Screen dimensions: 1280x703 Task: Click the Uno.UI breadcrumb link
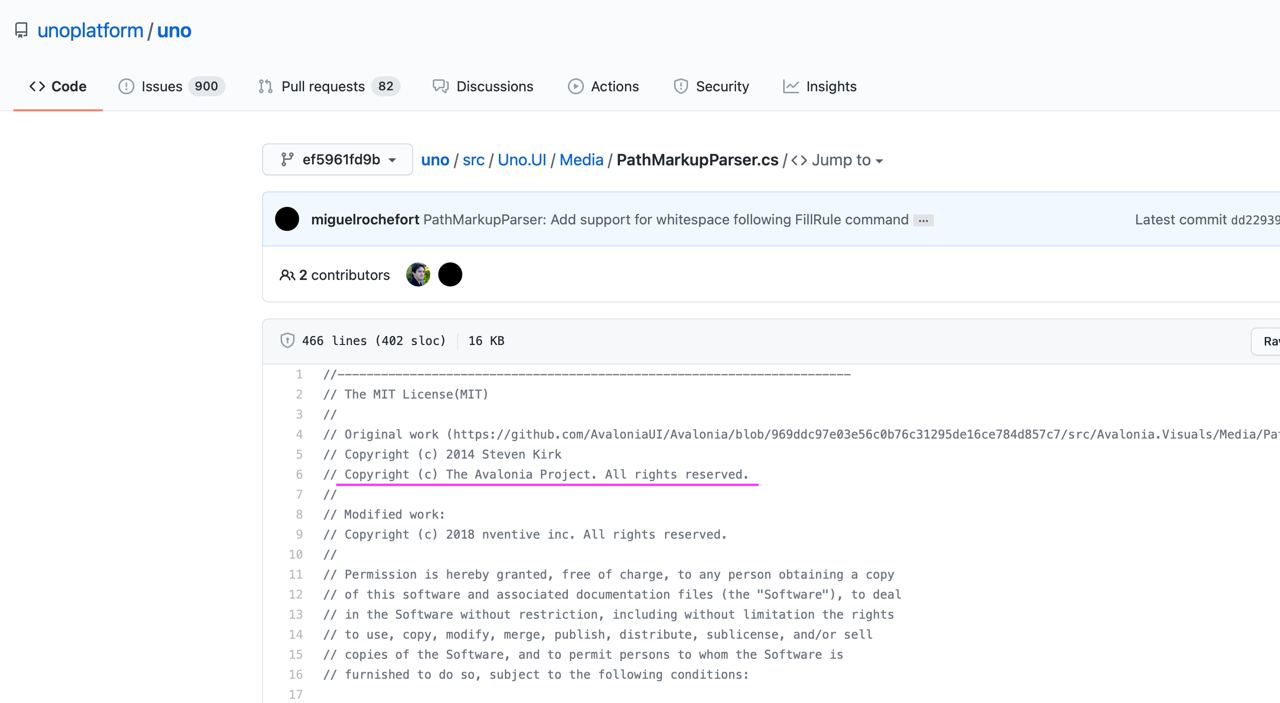point(522,160)
